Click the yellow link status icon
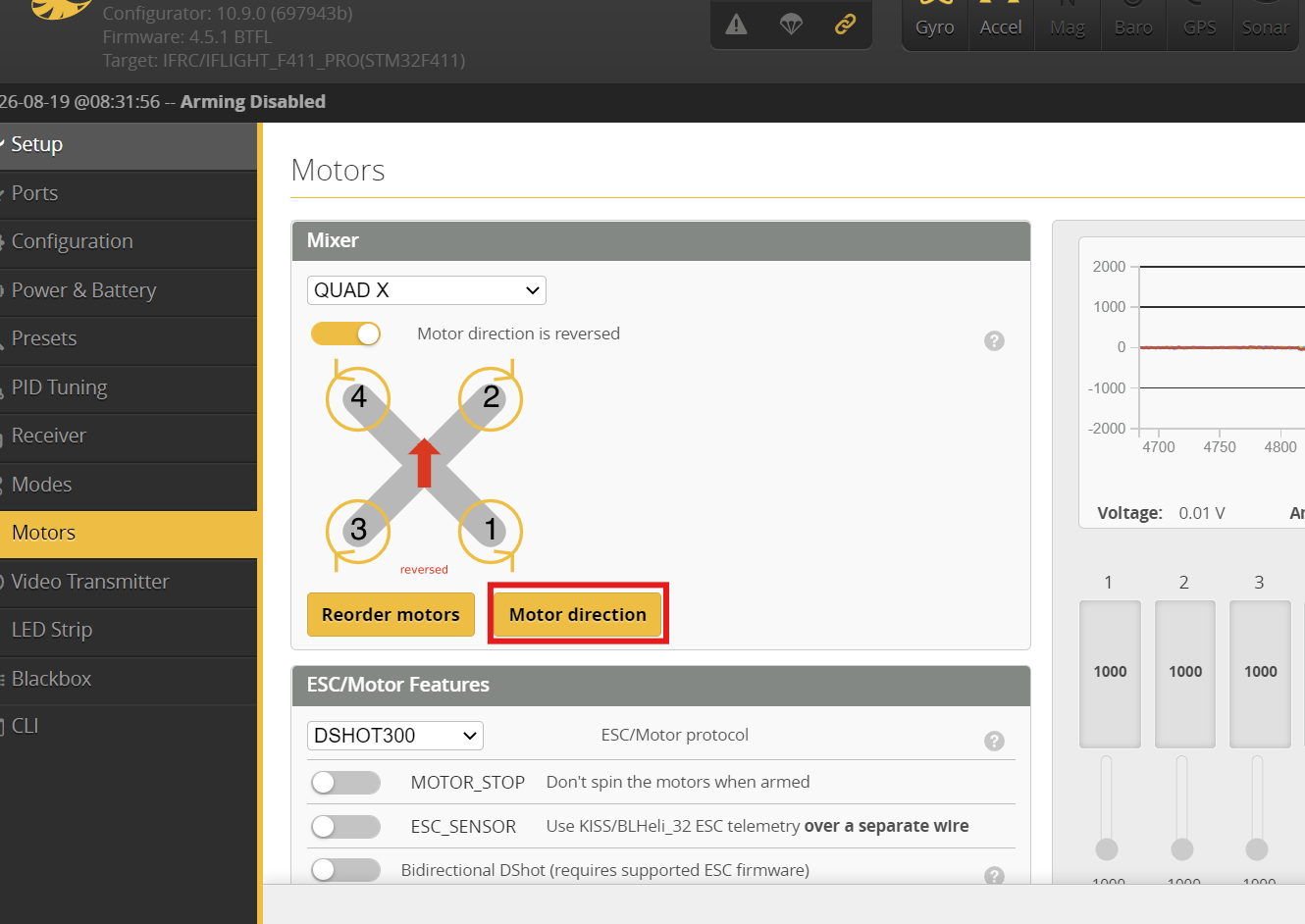Image resolution: width=1305 pixels, height=924 pixels. [x=845, y=25]
